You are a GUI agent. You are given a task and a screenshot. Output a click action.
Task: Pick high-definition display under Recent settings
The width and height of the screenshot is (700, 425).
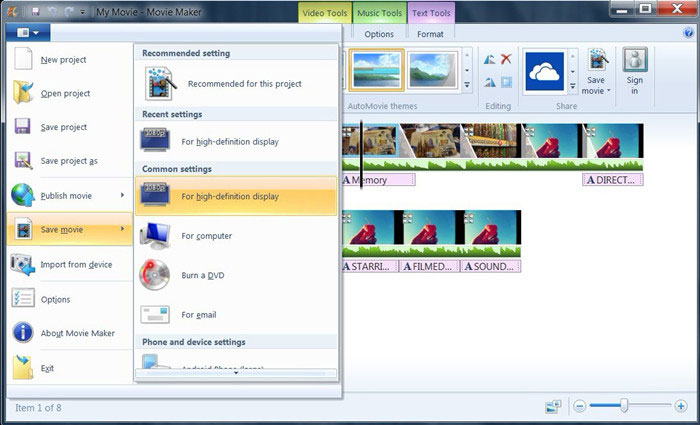[236, 142]
